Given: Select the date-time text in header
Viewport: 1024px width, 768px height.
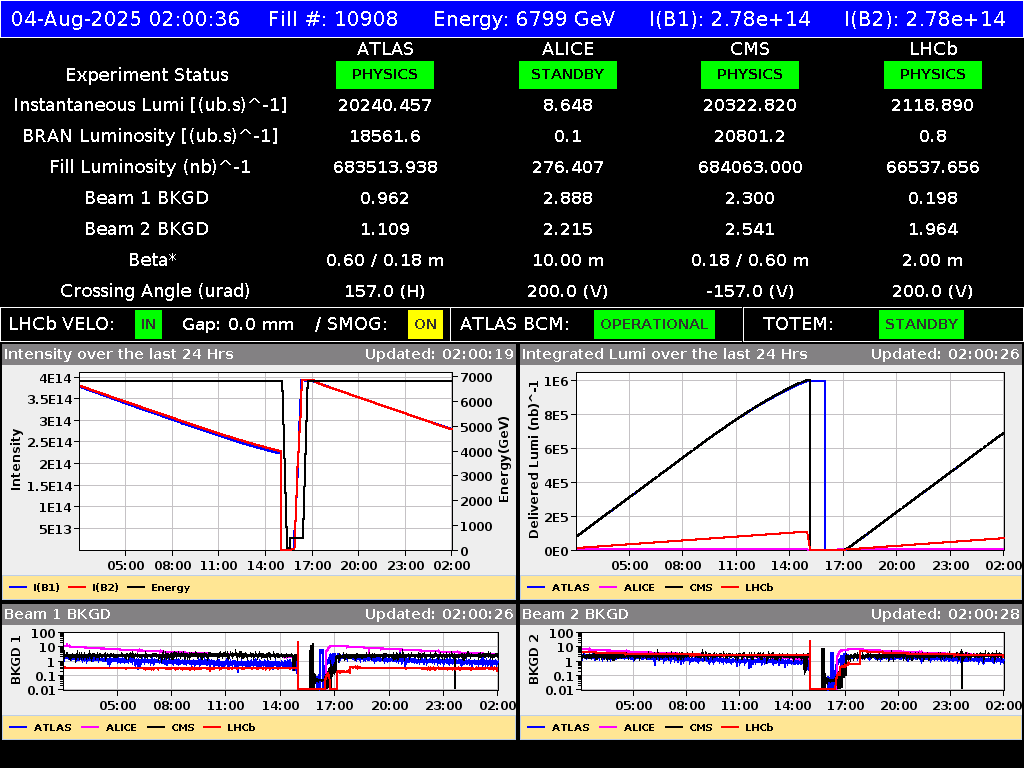Looking at the screenshot, I should click(x=125, y=18).
